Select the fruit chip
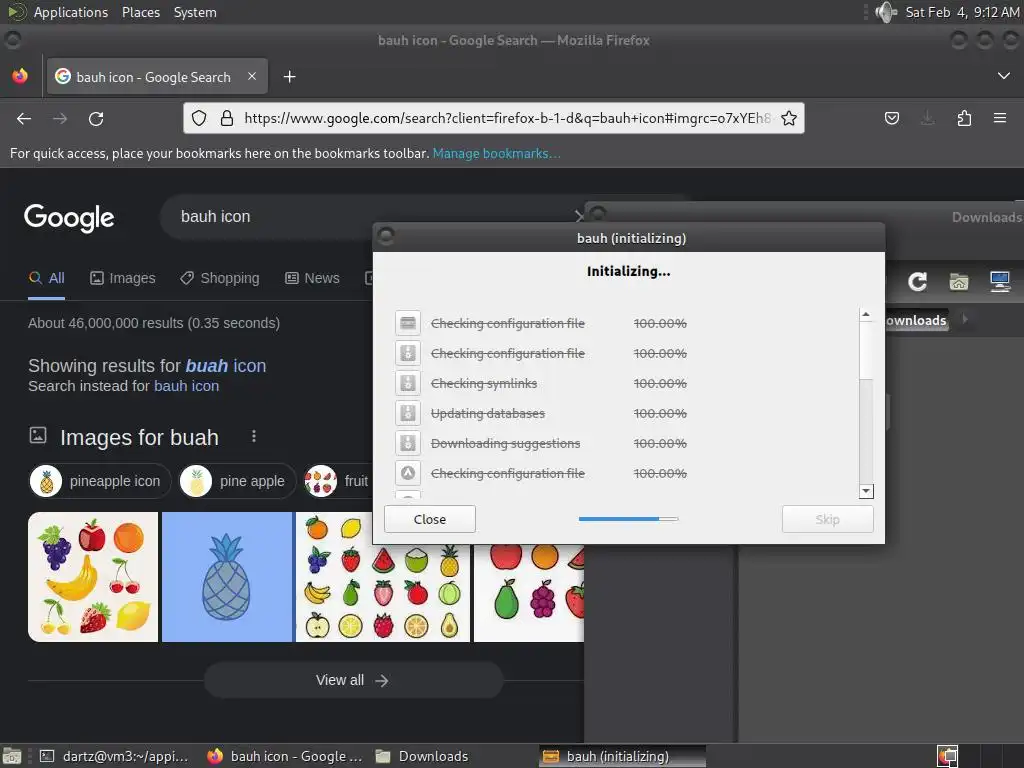Viewport: 1024px width, 768px height. tap(338, 481)
